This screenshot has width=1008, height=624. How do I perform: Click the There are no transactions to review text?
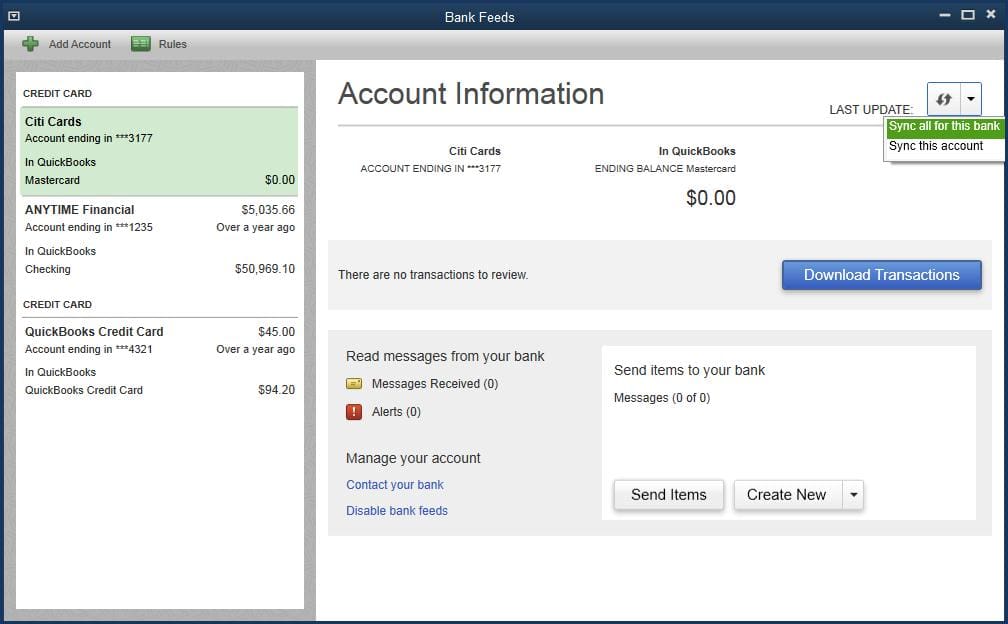coord(433,275)
